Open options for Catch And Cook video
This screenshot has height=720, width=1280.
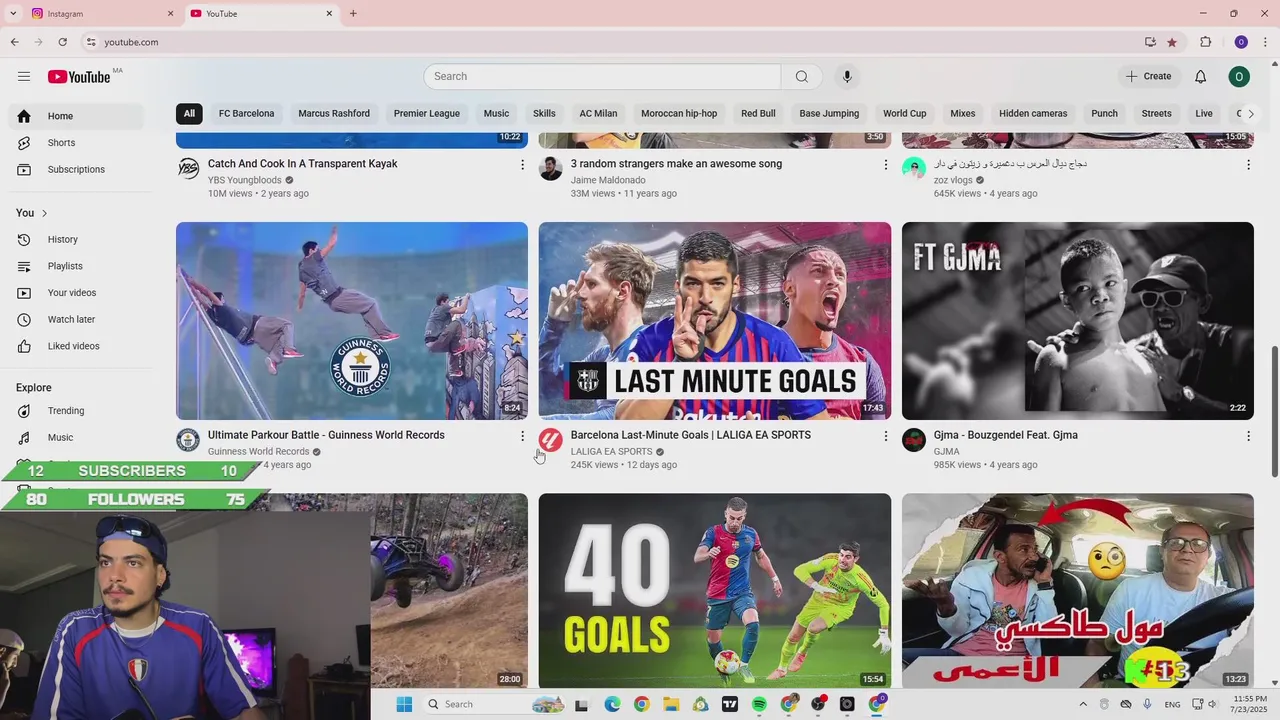tap(522, 165)
